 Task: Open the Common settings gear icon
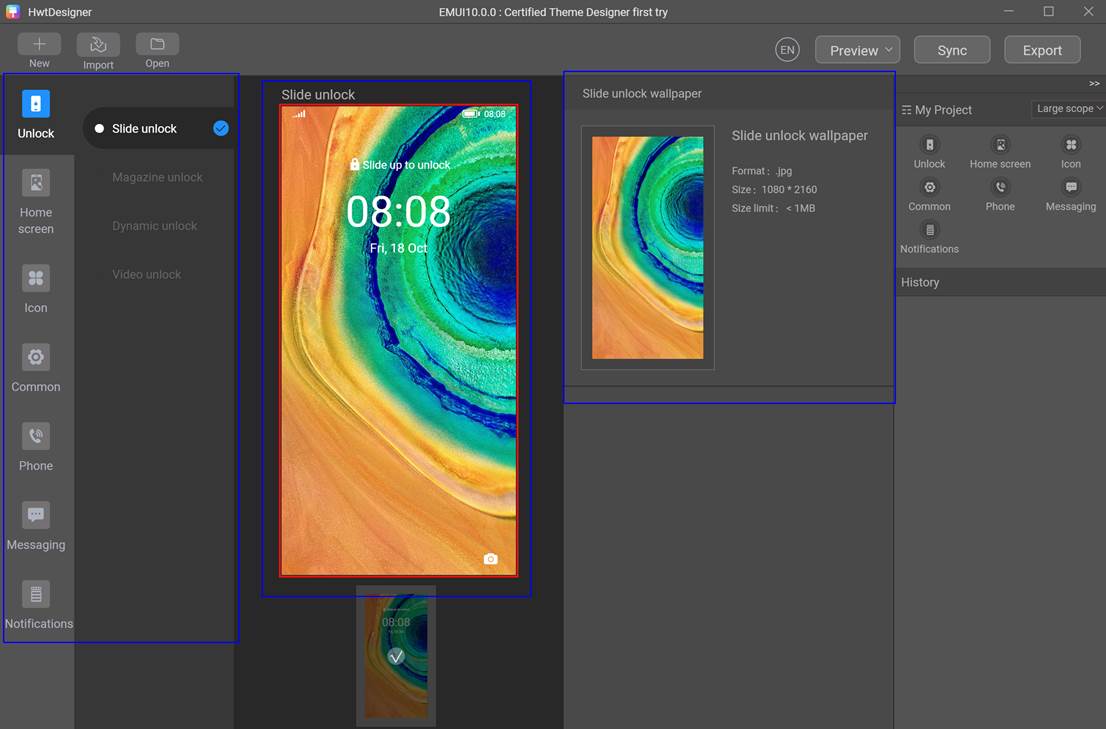pos(36,358)
